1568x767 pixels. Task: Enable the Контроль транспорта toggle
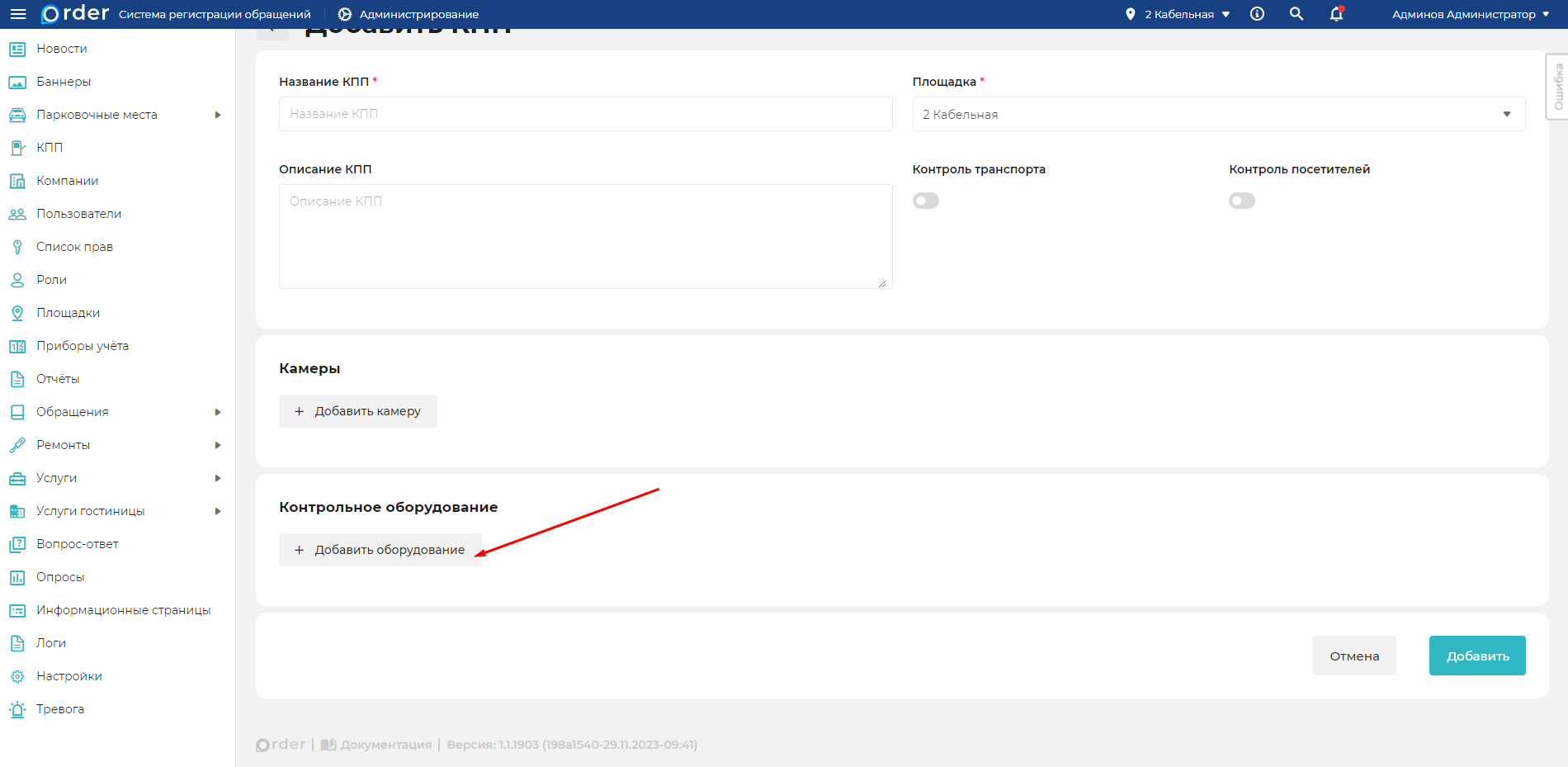coord(925,201)
